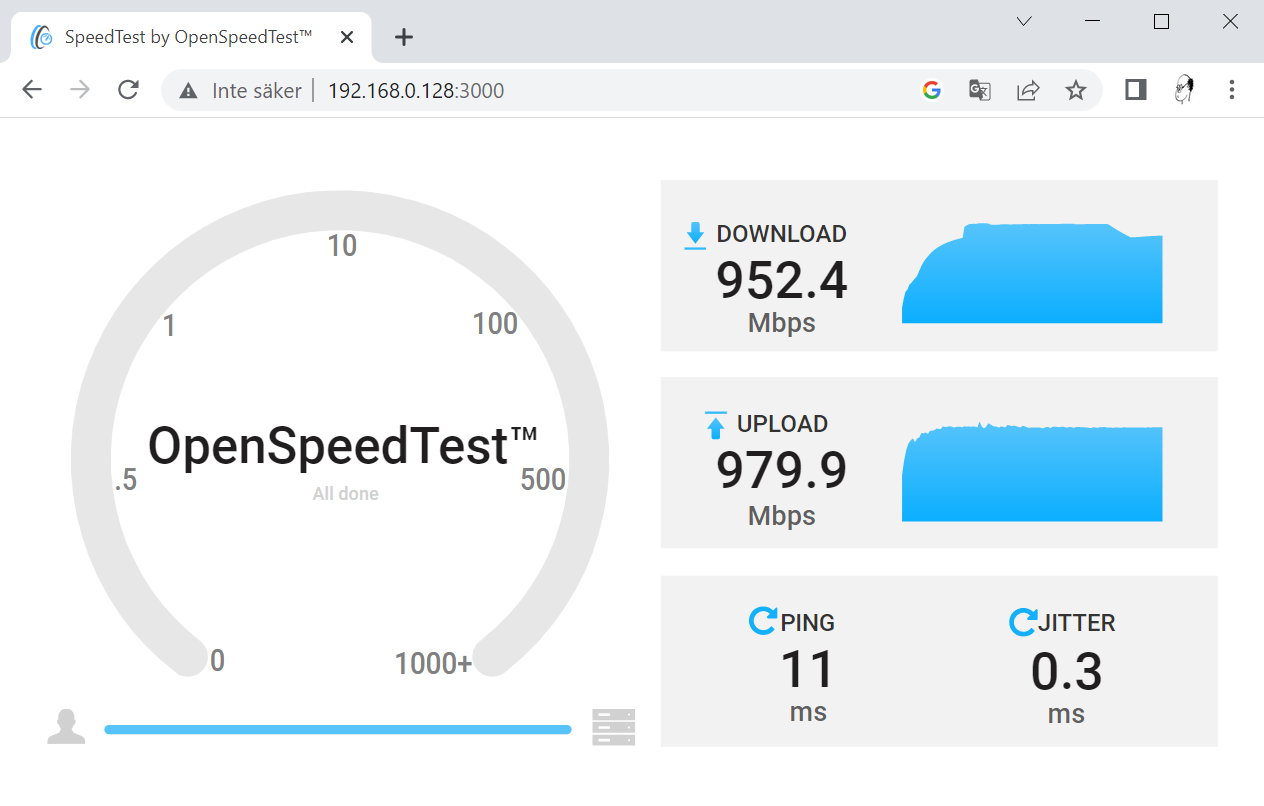Screen dimensions: 1264x806
Task: Click the 0.3 ms jitter value
Action: (x=1066, y=672)
